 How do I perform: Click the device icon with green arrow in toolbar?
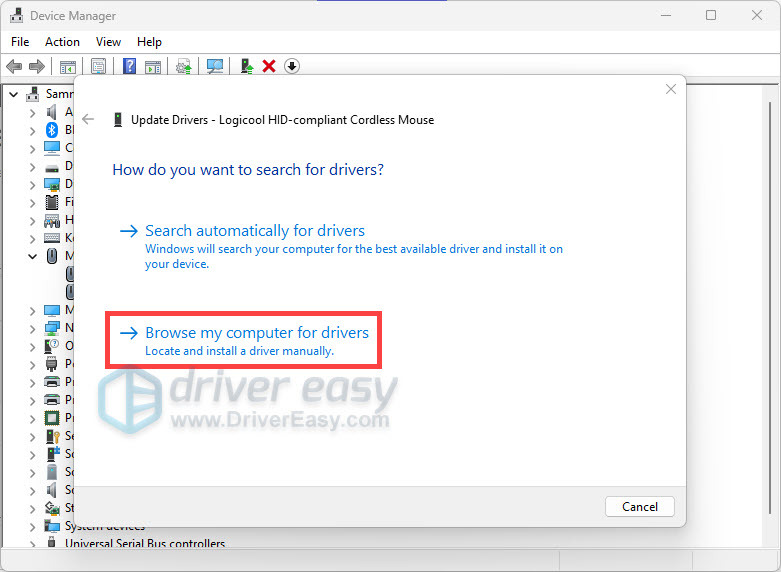[246, 66]
